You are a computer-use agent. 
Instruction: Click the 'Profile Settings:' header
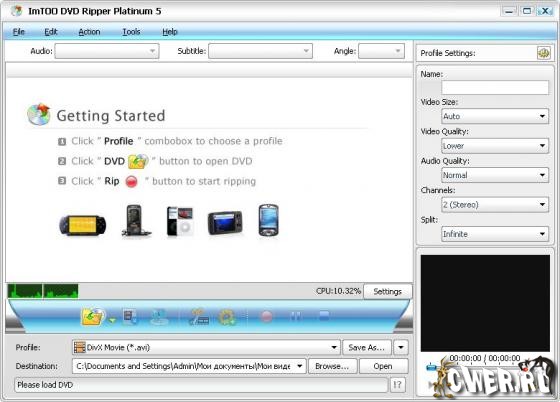448,53
